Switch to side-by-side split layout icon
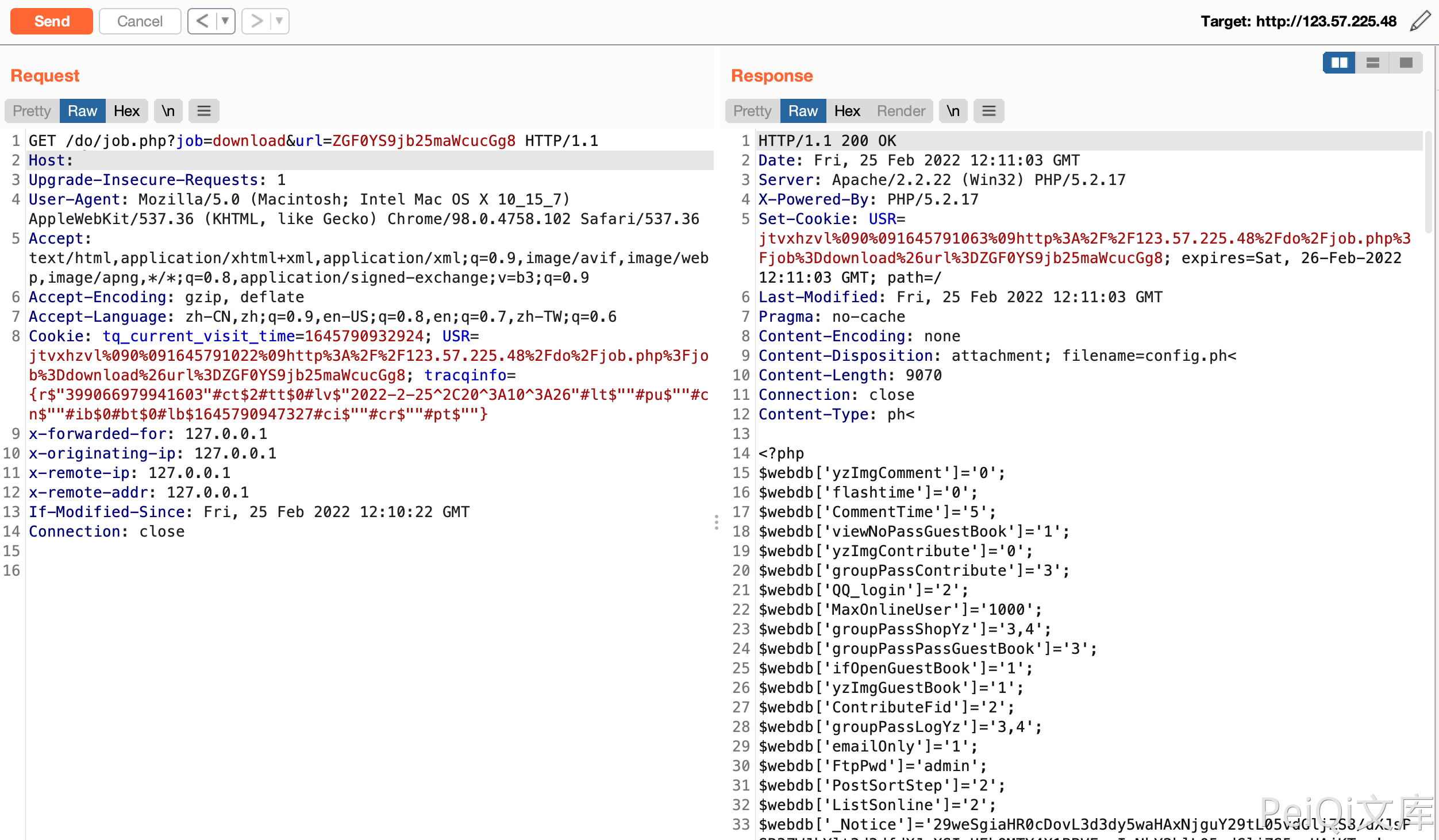The image size is (1439, 840). click(x=1339, y=63)
